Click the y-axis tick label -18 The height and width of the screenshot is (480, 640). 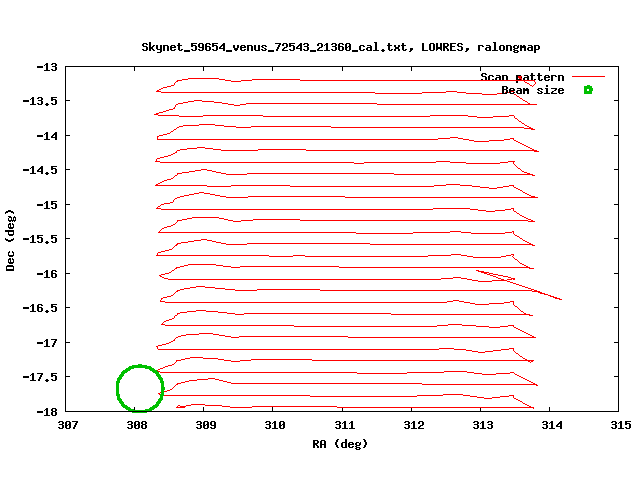click(x=47, y=412)
